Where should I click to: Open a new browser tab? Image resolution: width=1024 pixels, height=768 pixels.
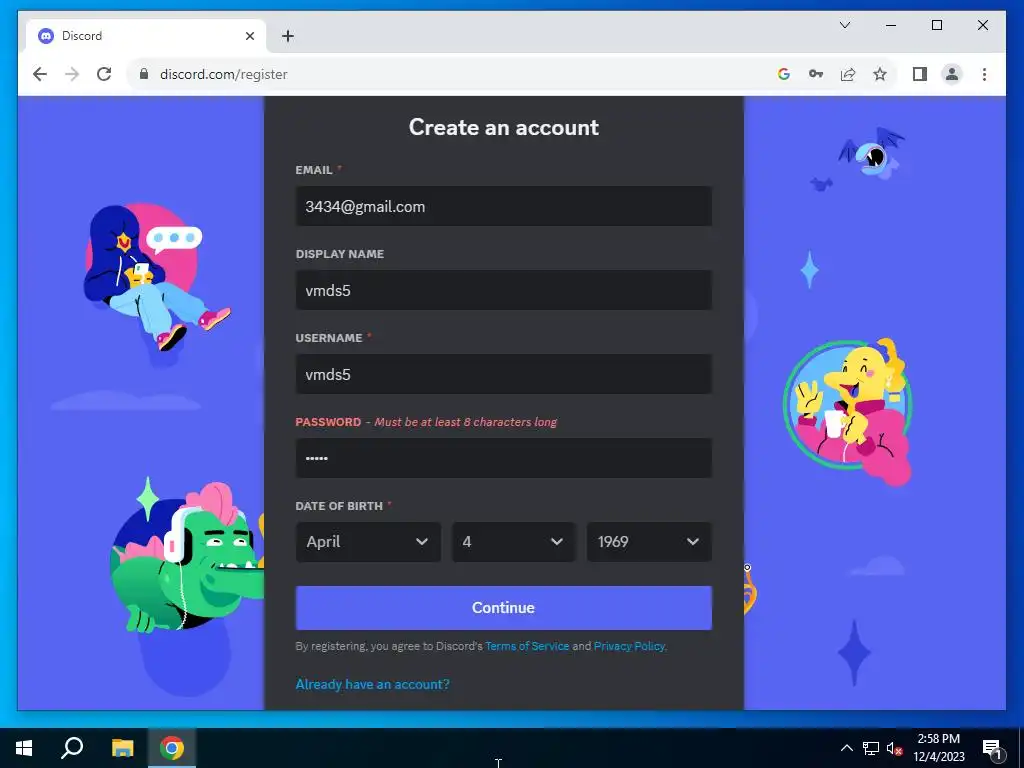click(x=288, y=36)
